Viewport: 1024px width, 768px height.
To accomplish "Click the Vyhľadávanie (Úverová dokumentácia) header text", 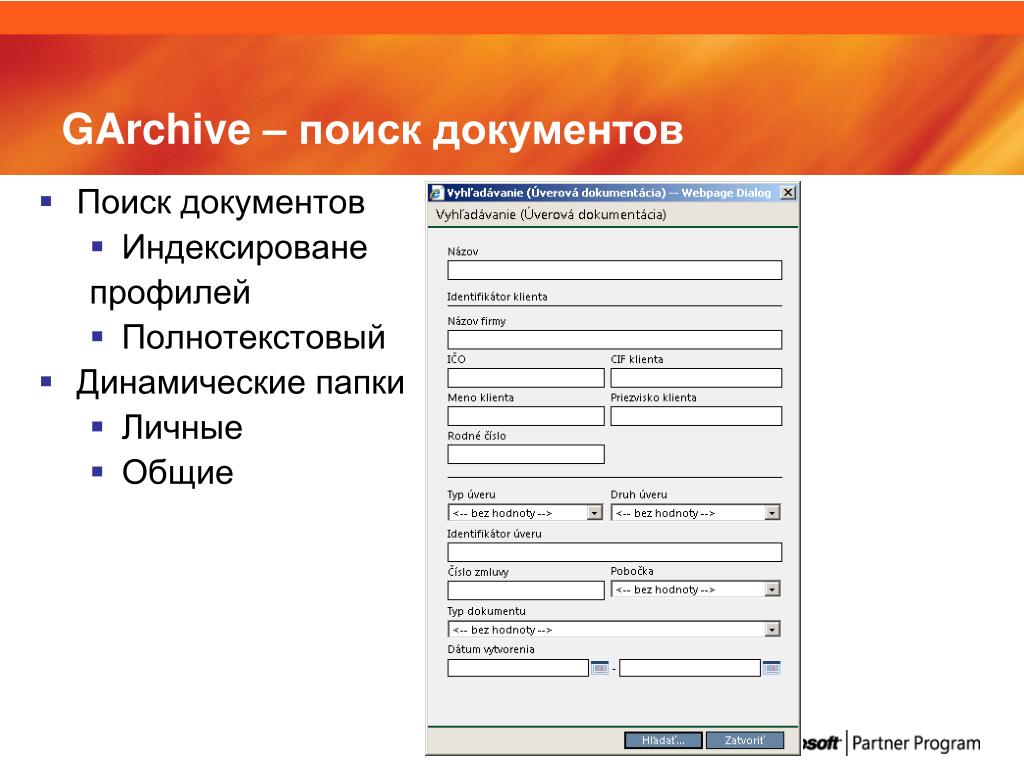I will tap(551, 214).
